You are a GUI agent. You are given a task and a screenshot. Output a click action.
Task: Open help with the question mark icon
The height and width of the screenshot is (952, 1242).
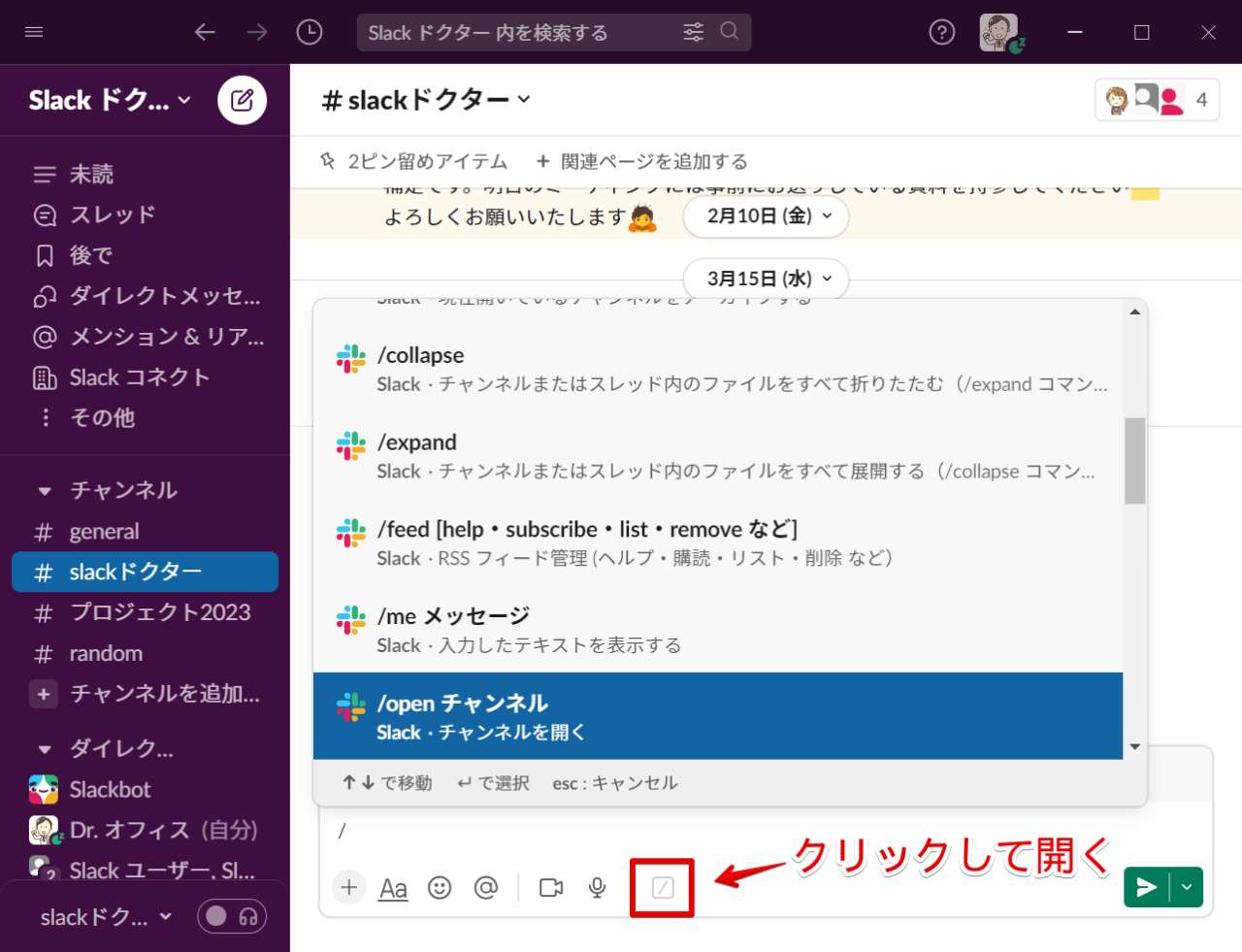point(942,32)
